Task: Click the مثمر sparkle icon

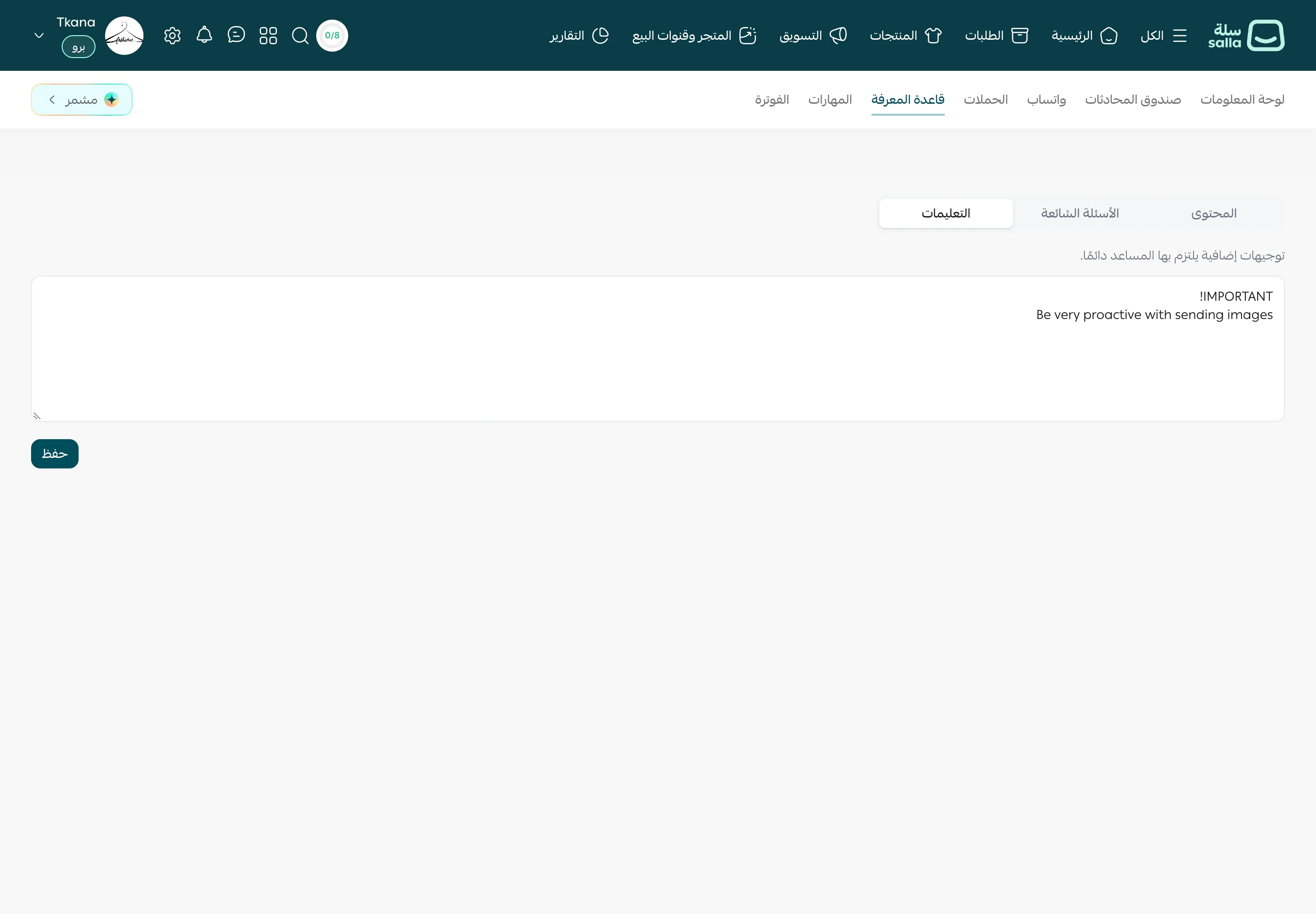Action: pyautogui.click(x=111, y=100)
